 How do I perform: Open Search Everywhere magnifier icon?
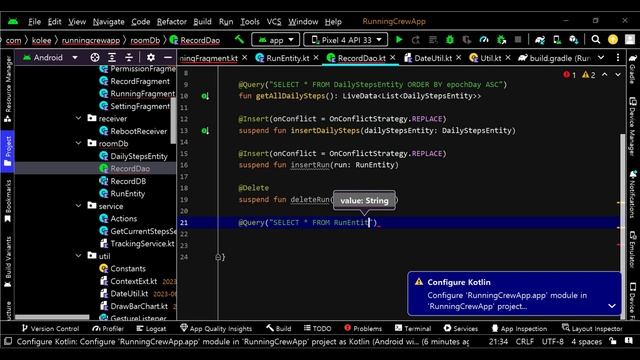pos(596,40)
